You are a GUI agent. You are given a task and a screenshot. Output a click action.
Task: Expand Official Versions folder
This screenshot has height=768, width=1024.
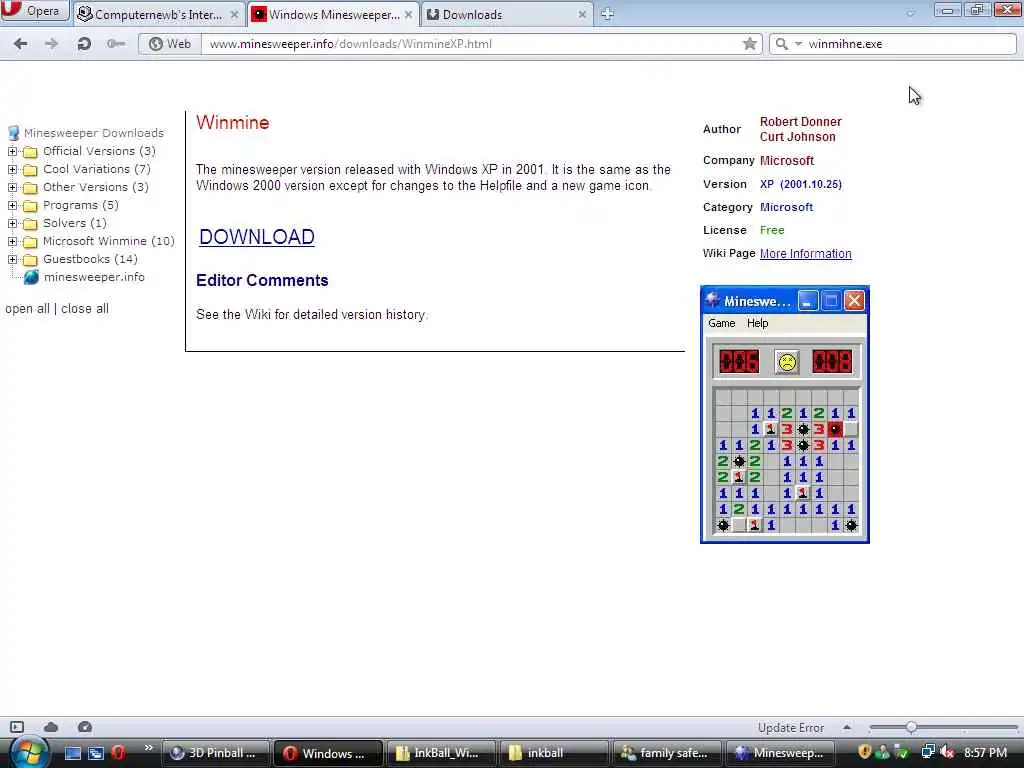12,152
